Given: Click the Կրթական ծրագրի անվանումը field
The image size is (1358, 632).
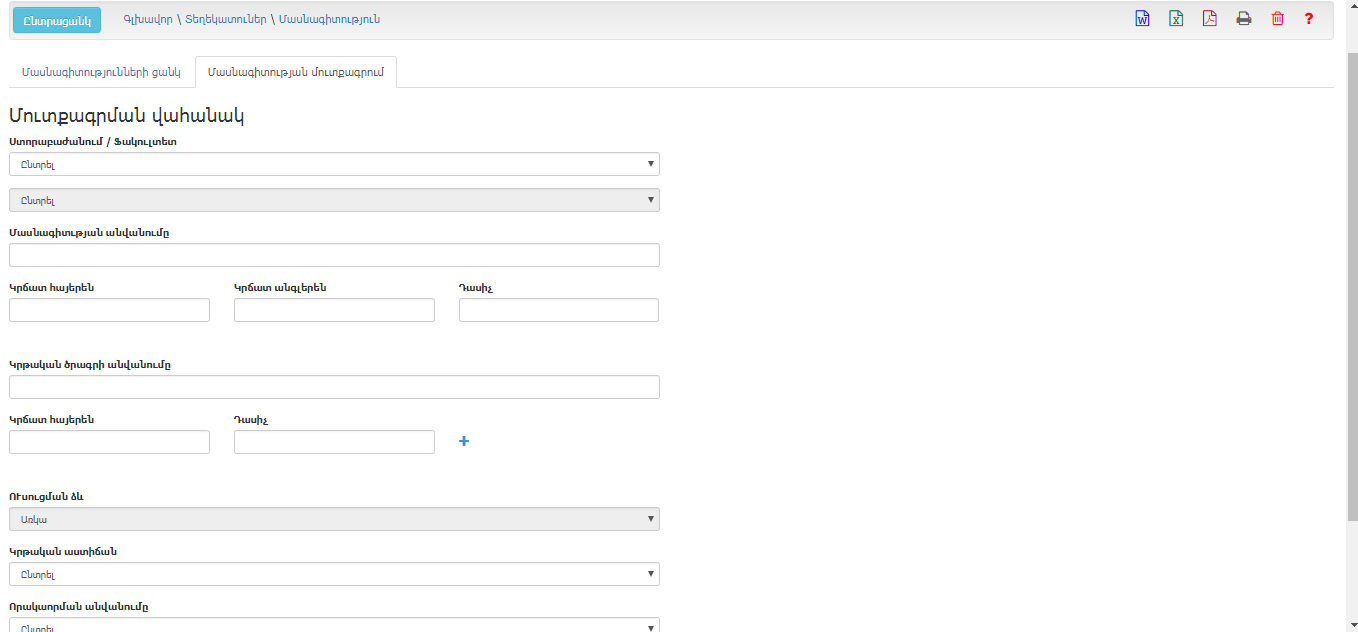Looking at the screenshot, I should click(x=334, y=387).
